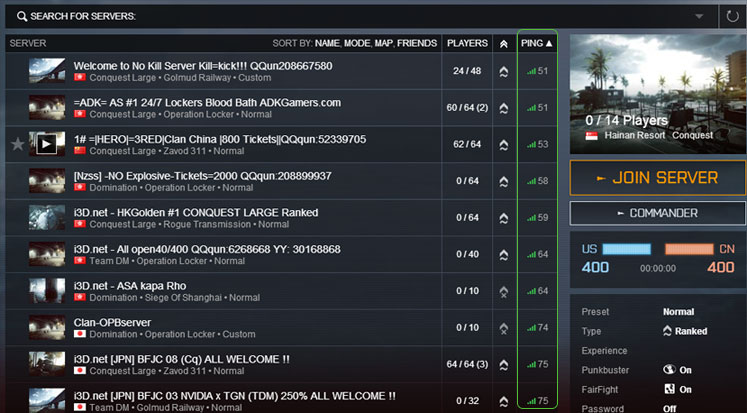Sort servers by FRIENDS
Viewport: 747px width, 413px height.
(417, 43)
